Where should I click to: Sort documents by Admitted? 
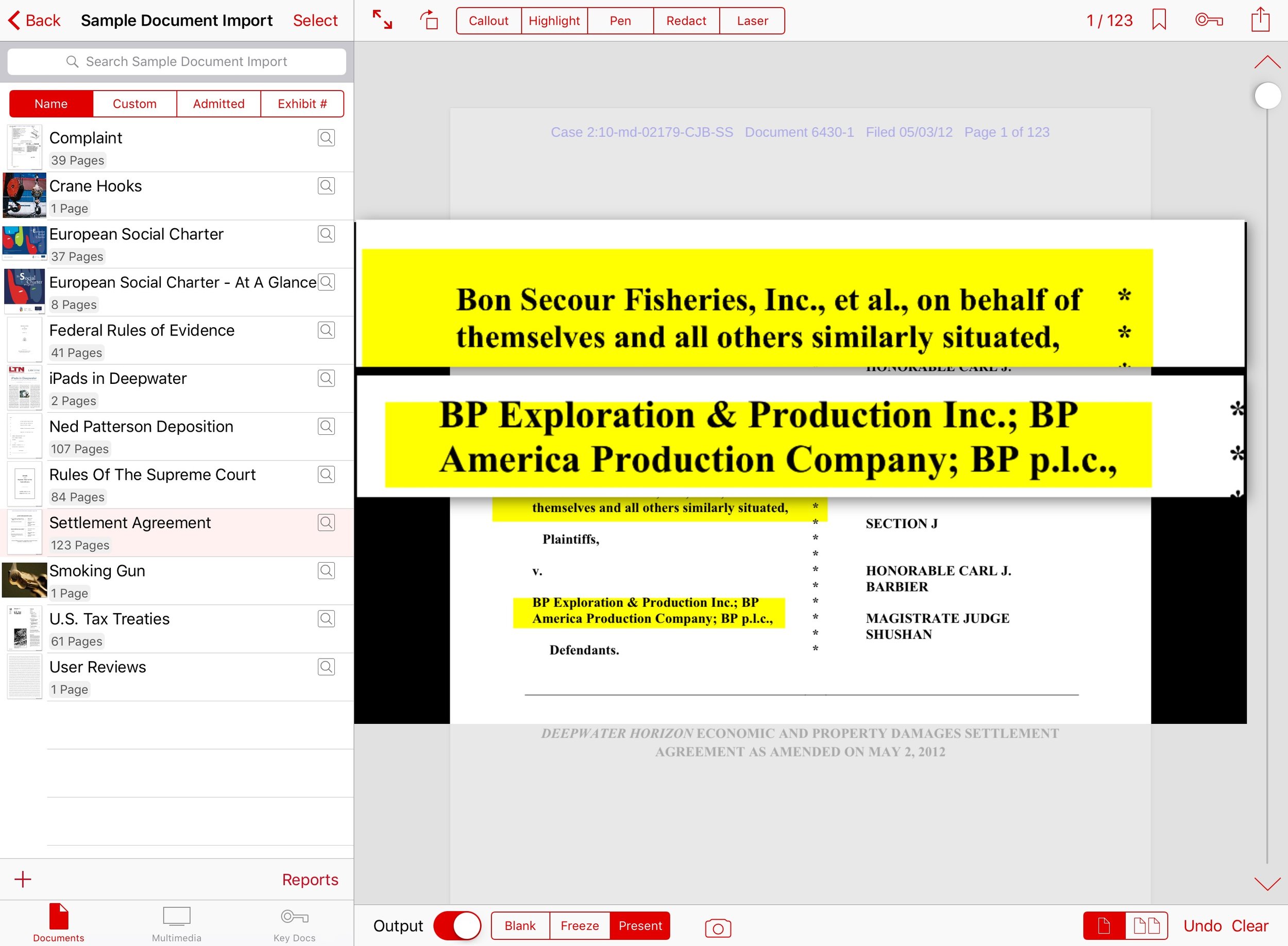(218, 104)
